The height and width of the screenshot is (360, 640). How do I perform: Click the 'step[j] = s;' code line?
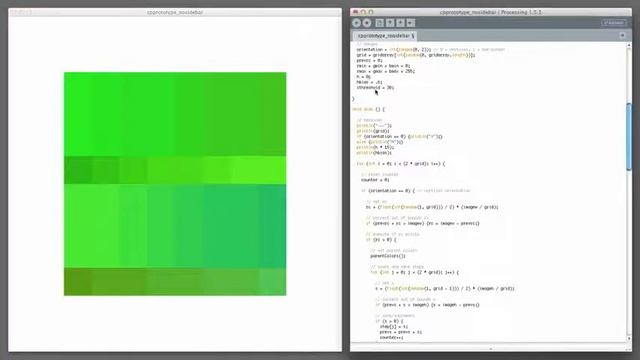(x=393, y=327)
